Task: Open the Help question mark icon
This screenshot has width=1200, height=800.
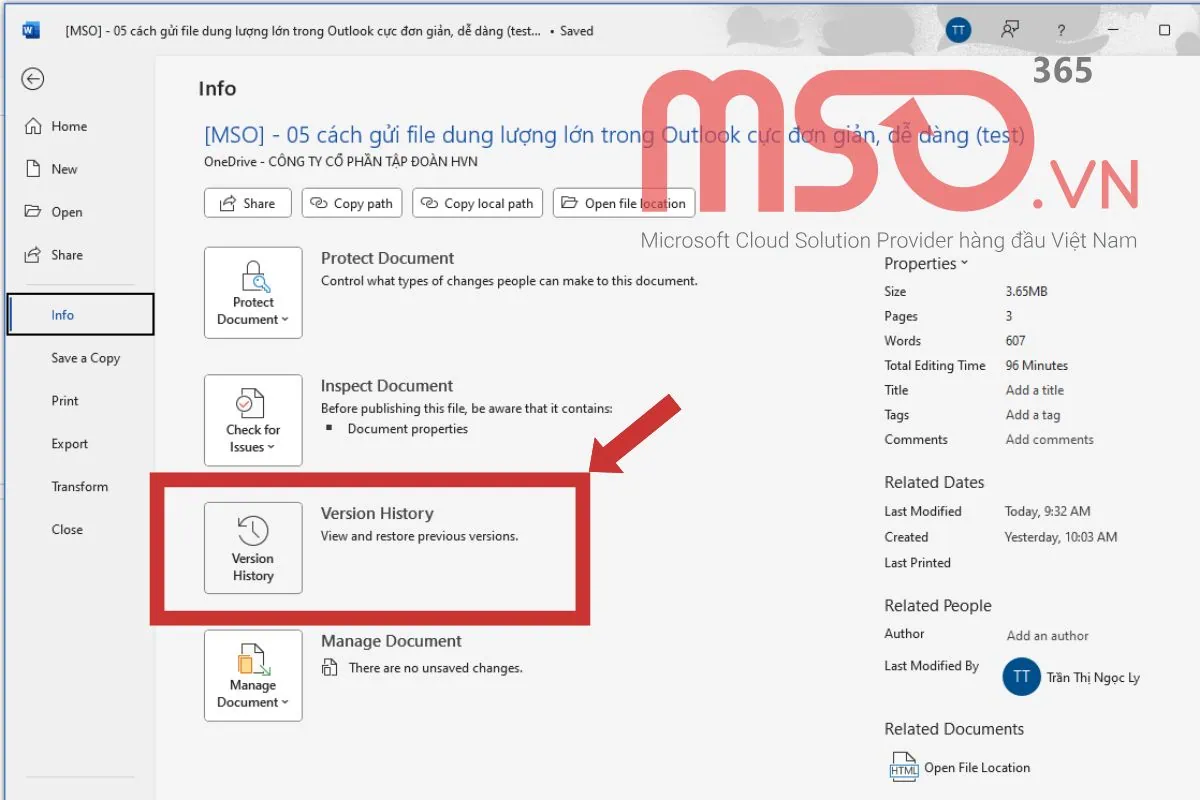Action: 1060,30
